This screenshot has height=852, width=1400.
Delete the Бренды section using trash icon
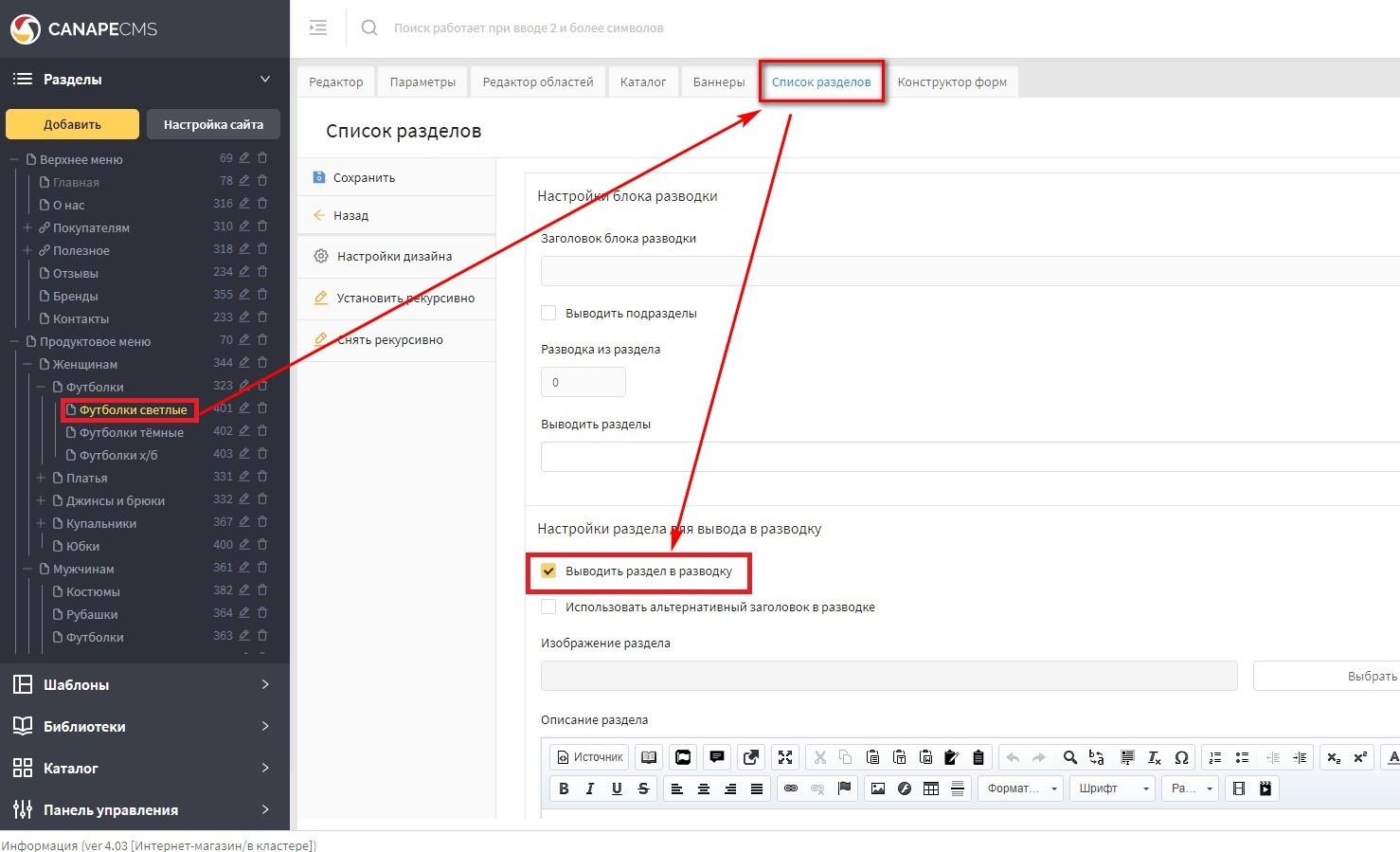pos(262,295)
